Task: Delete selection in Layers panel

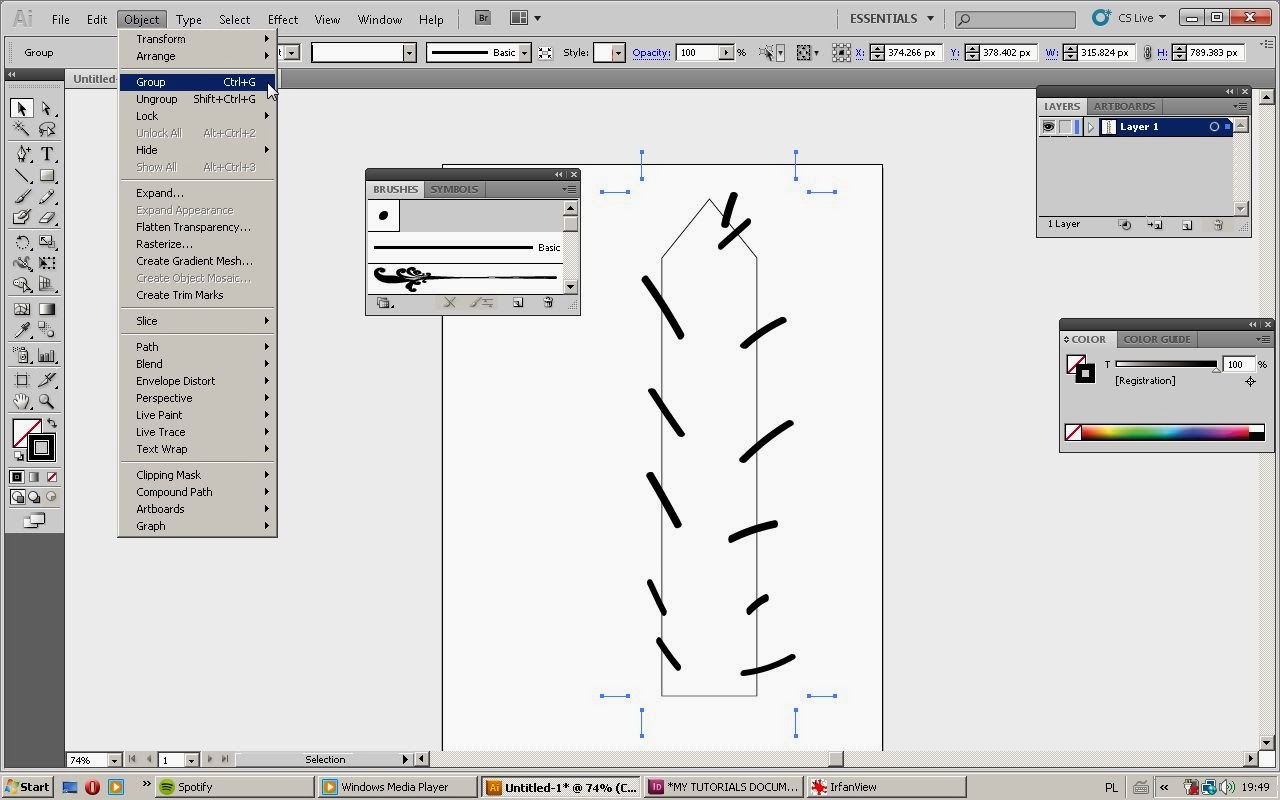Action: [1218, 225]
